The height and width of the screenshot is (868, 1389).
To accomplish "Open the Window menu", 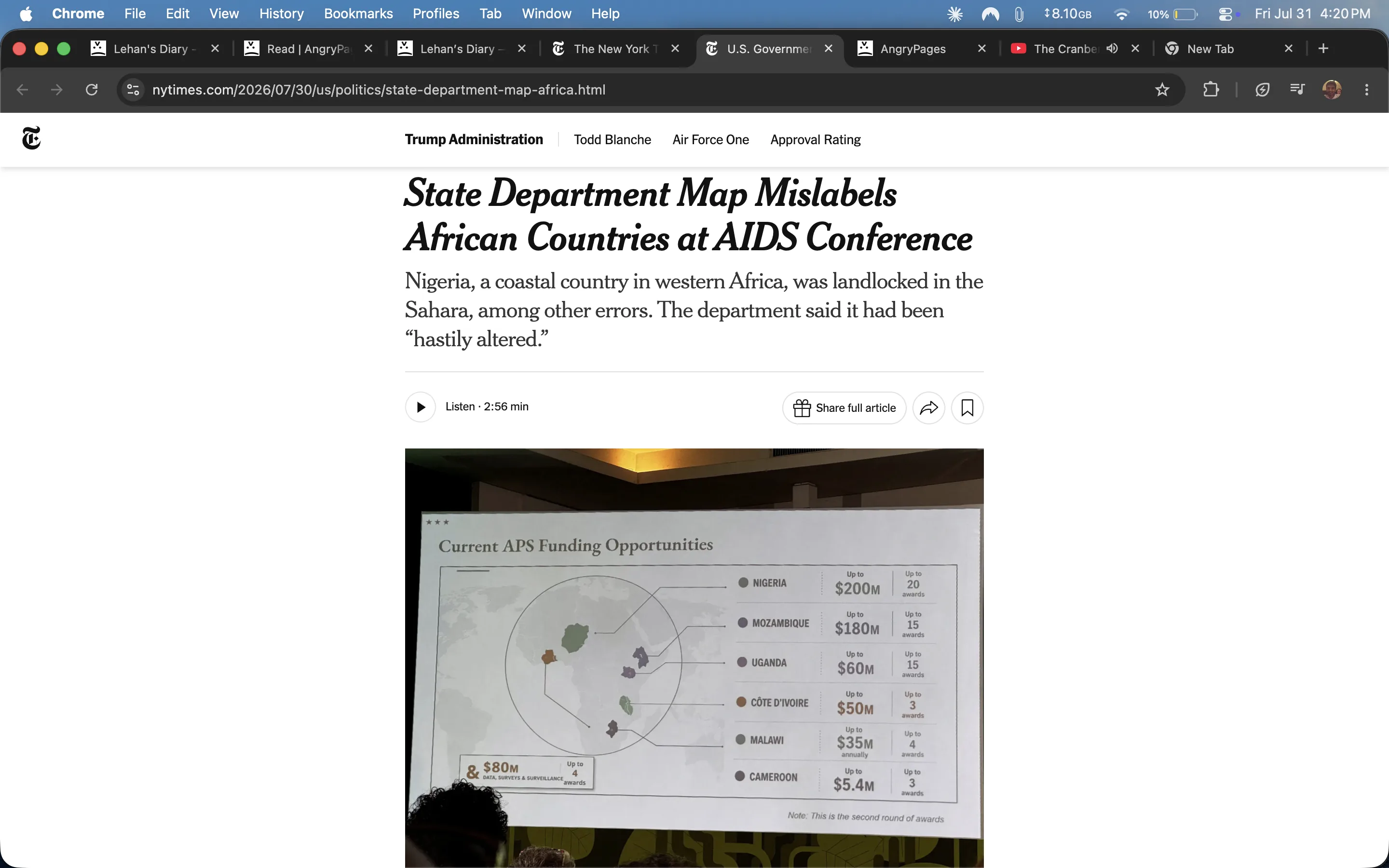I will [x=546, y=14].
